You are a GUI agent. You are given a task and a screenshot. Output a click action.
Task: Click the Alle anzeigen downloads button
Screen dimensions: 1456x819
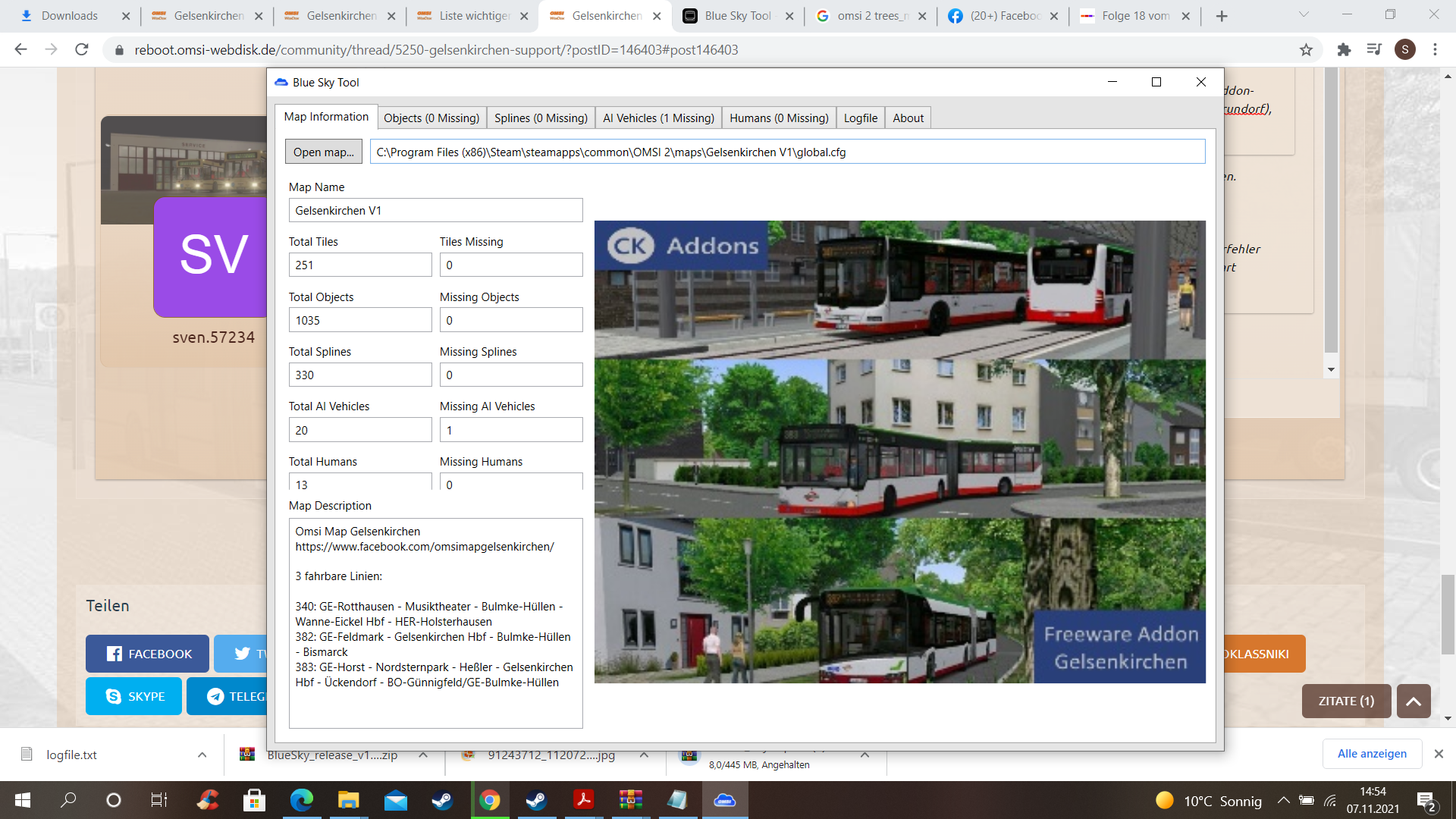tap(1372, 754)
